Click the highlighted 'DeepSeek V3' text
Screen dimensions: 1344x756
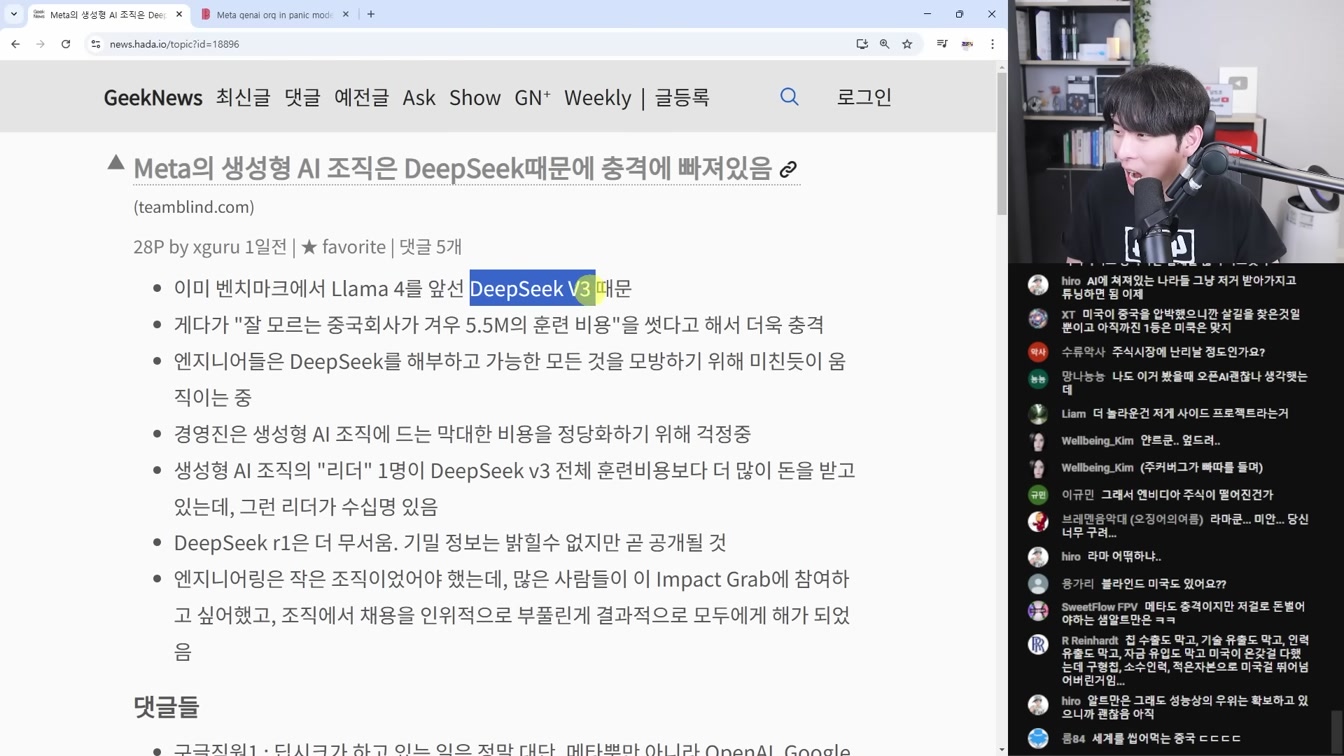[x=532, y=288]
